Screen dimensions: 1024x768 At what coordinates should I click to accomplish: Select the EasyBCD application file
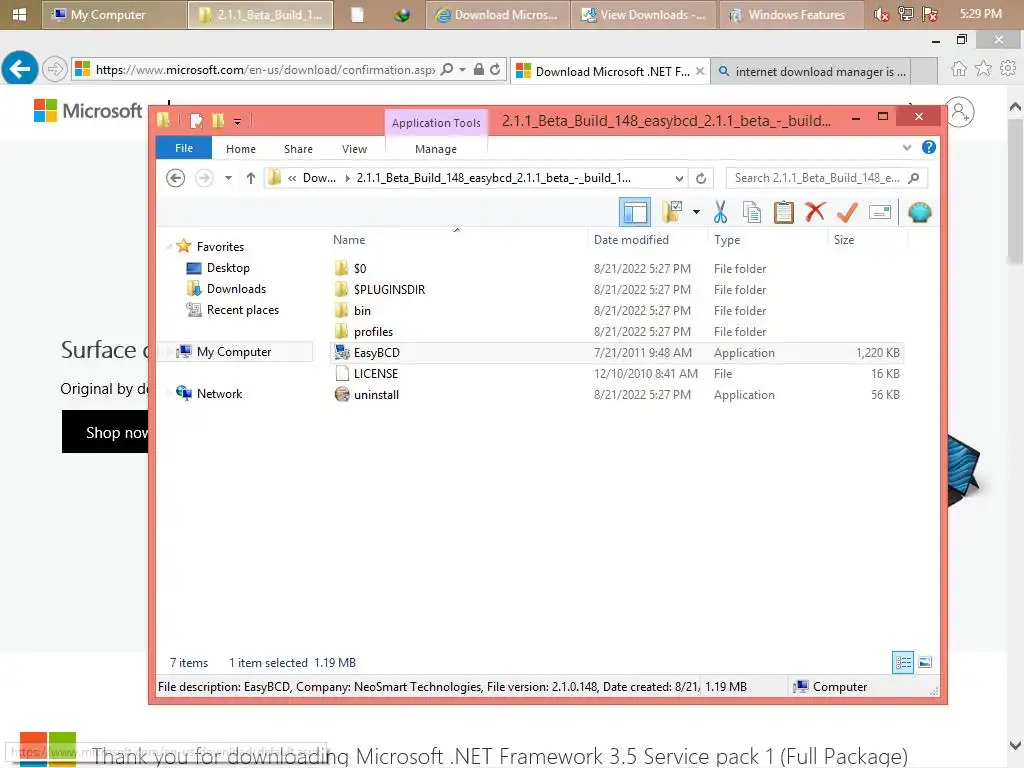click(x=617, y=353)
